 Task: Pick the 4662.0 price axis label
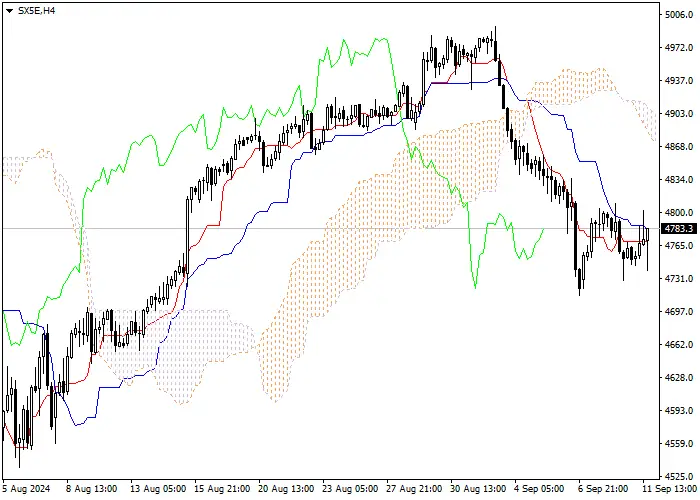point(679,345)
